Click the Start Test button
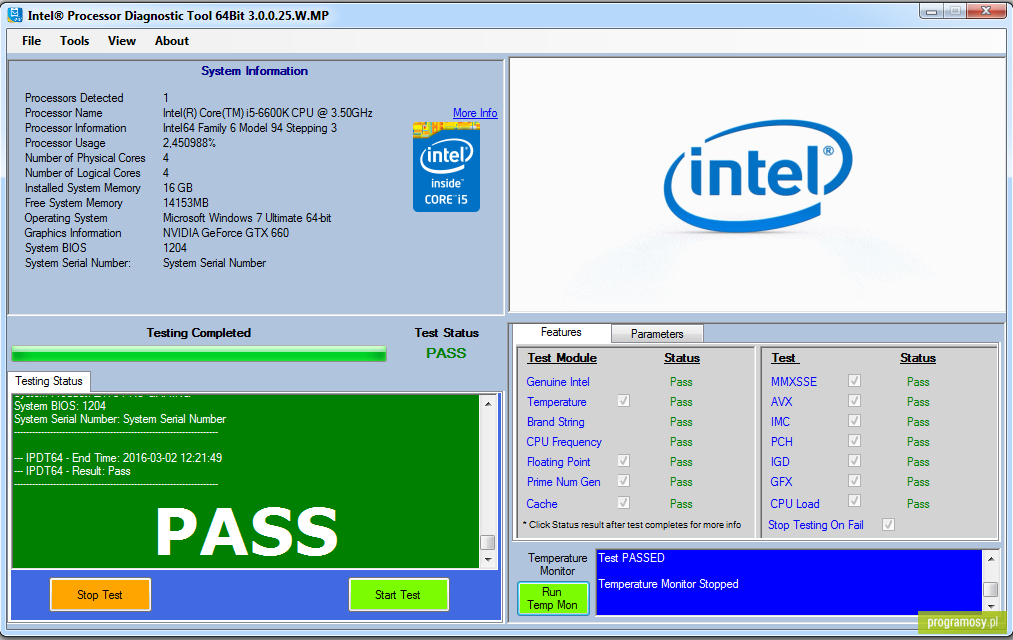The image size is (1013, 640). 398,595
